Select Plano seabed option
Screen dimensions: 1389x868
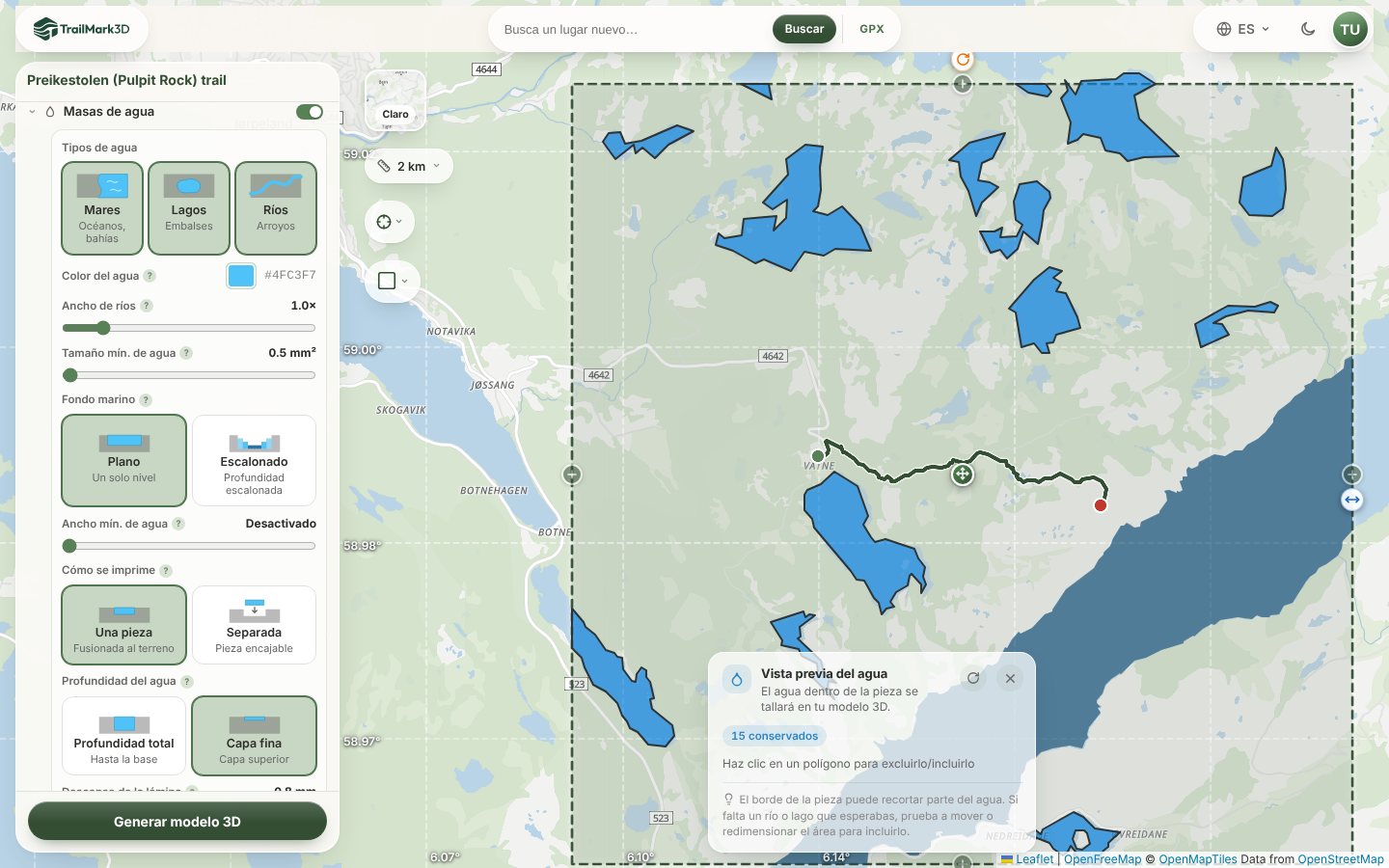click(x=124, y=461)
